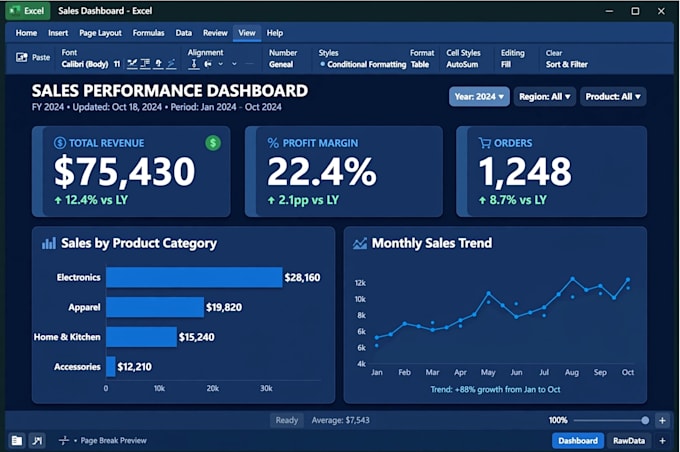Click the trend line icon beside Monthly Sales Trend
The height and width of the screenshot is (452, 680).
tap(360, 243)
